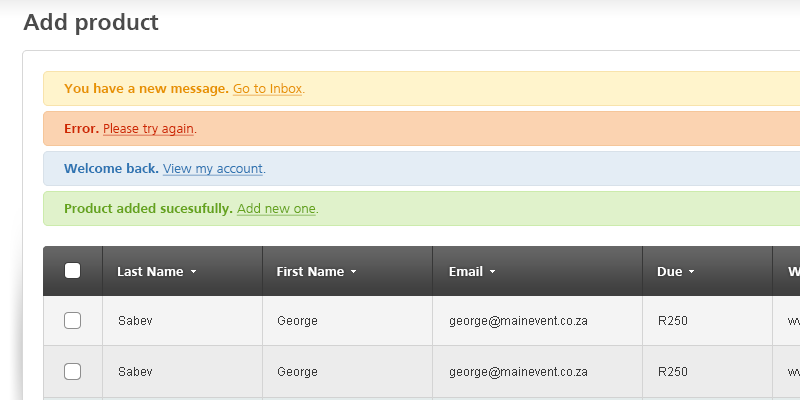Click the Email column sort arrow
The width and height of the screenshot is (800, 400).
click(492, 272)
